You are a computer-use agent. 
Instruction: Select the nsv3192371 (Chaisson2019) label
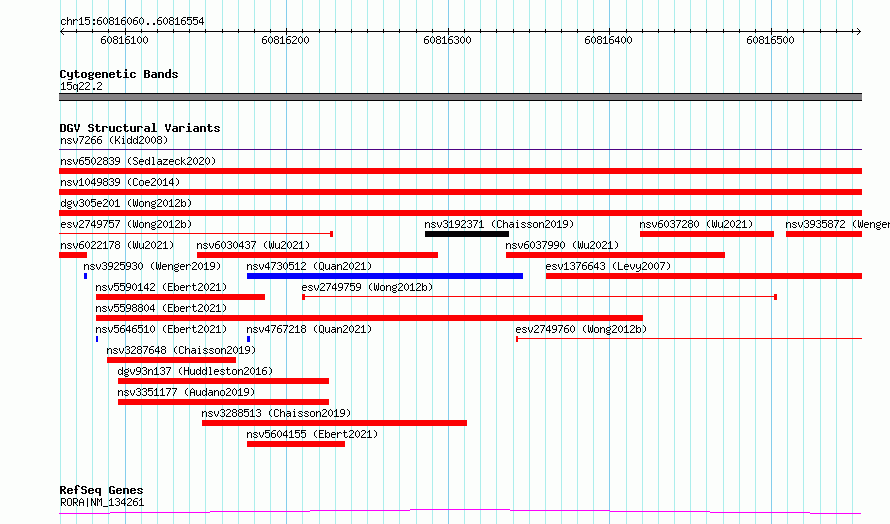tap(499, 224)
